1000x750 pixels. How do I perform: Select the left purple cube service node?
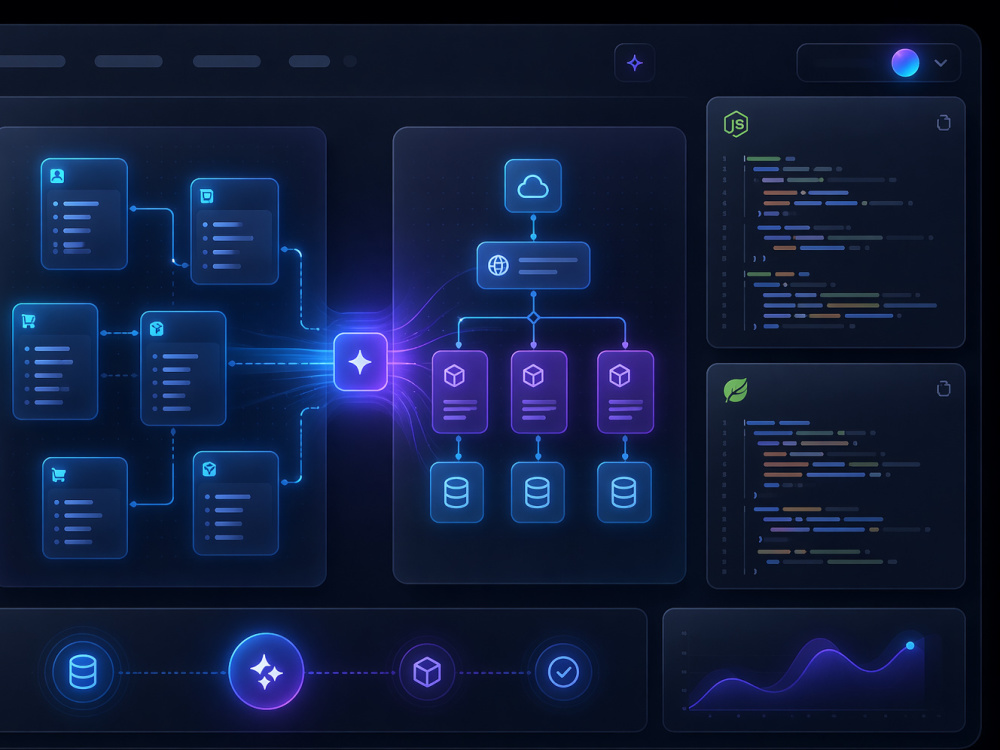click(x=460, y=392)
